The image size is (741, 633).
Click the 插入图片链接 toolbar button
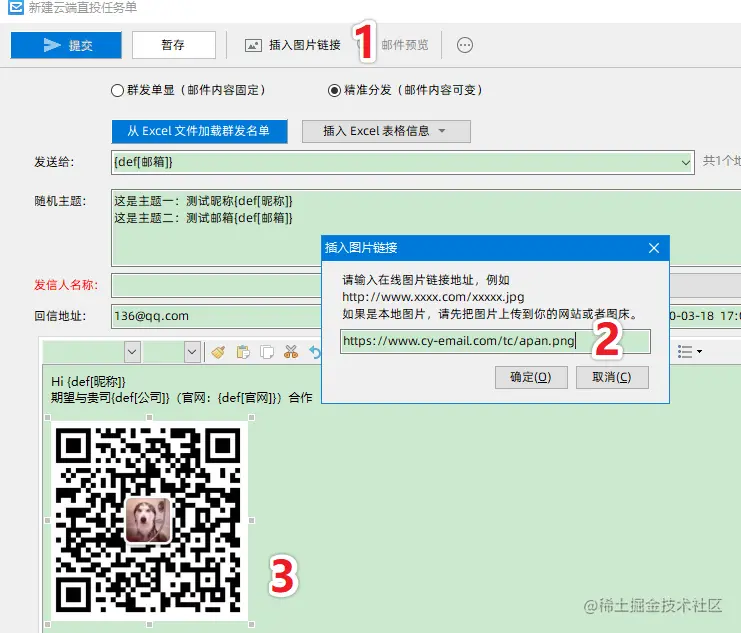pos(293,45)
